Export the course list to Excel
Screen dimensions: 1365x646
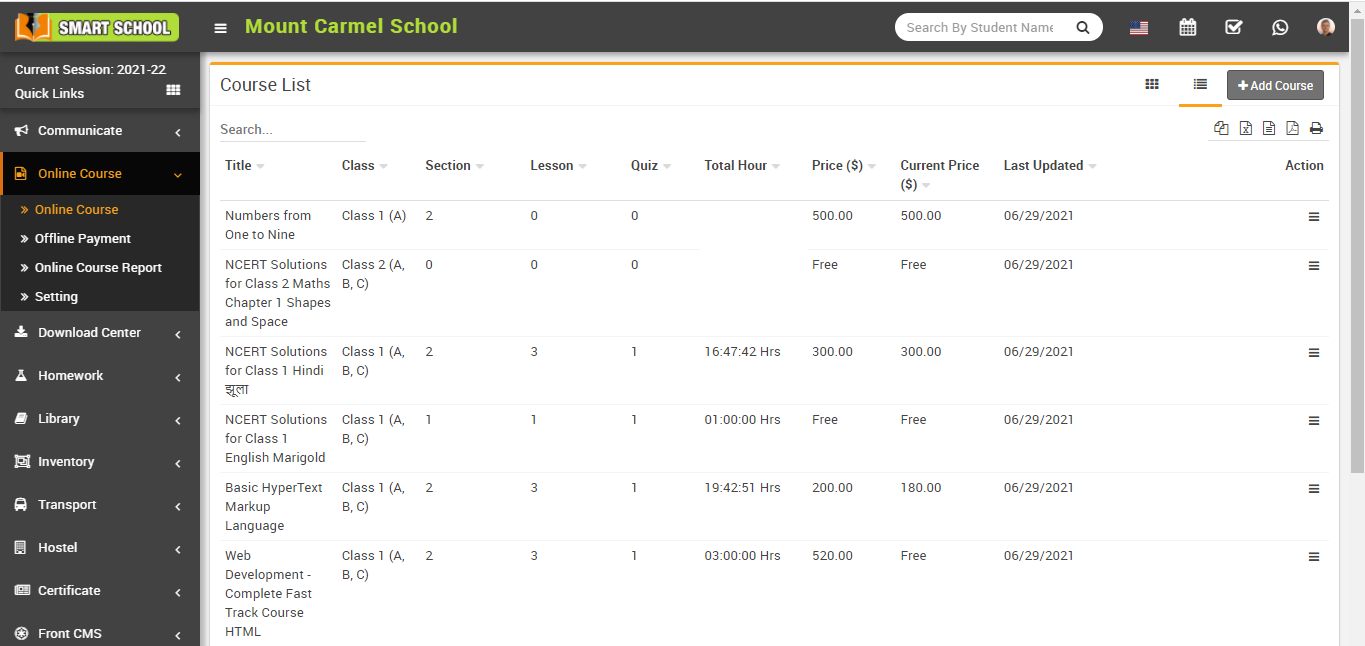tap(1245, 128)
